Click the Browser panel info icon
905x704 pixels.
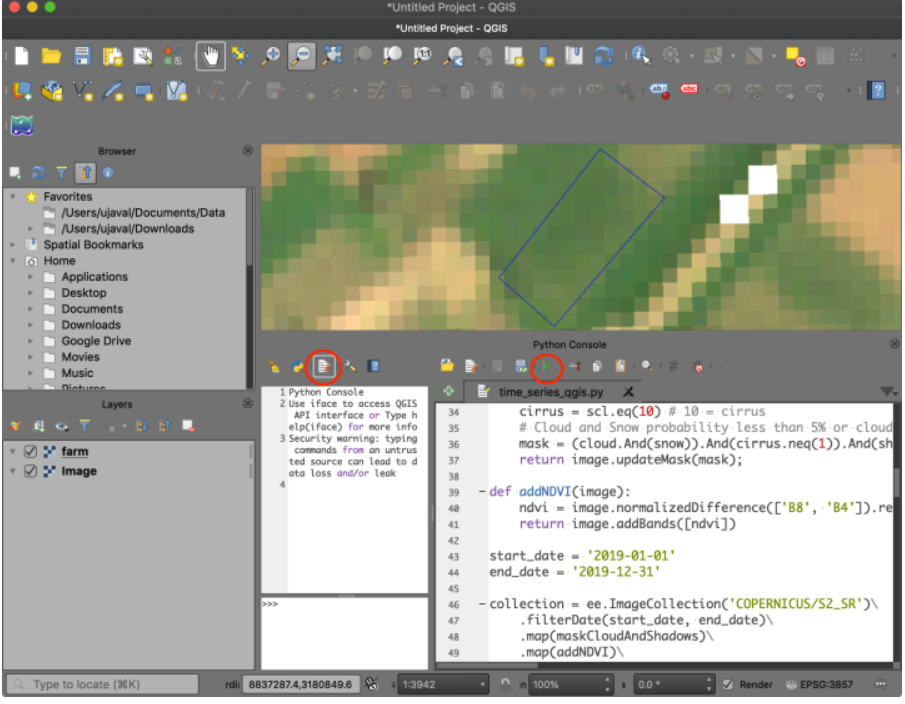coord(108,173)
